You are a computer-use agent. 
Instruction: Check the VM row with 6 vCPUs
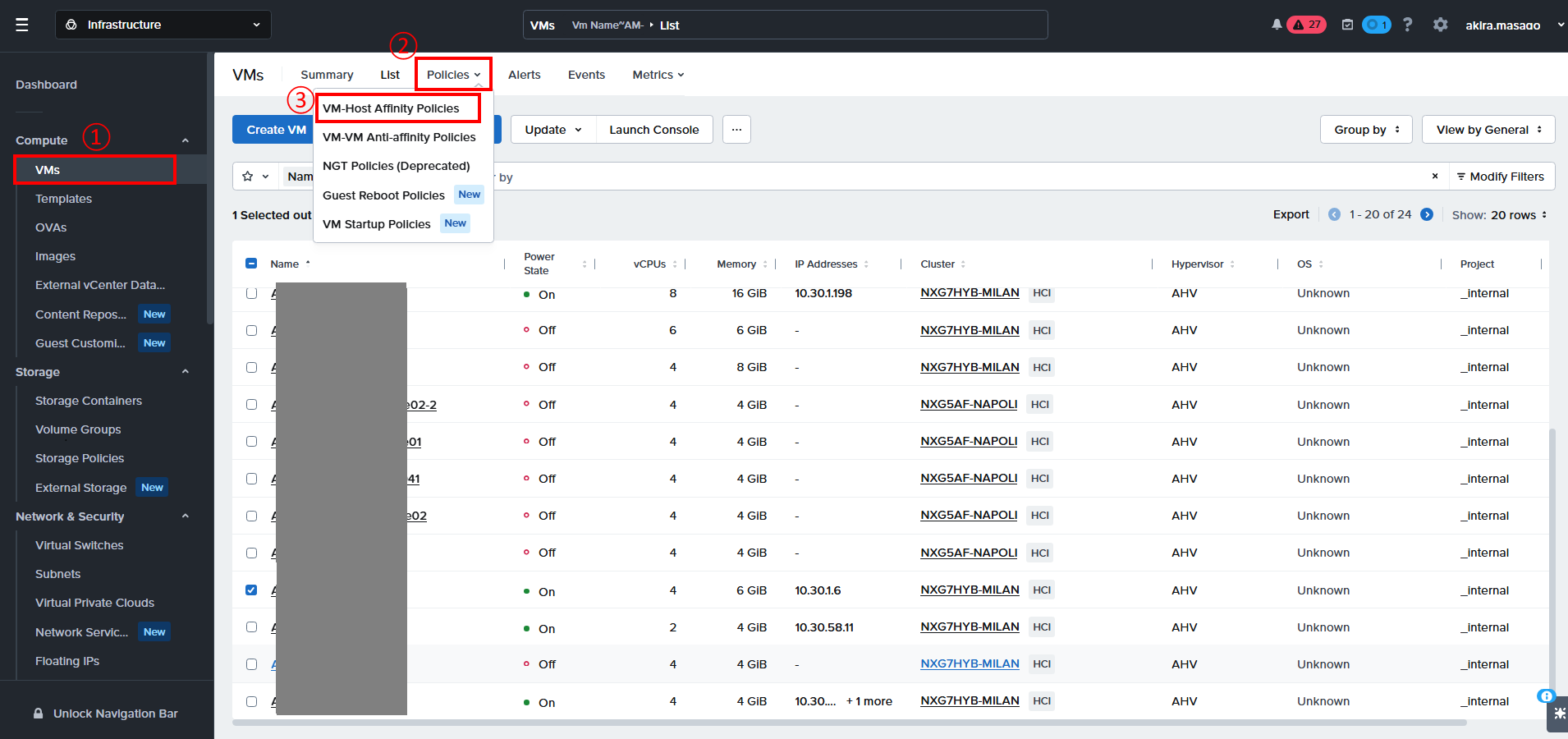pos(251,330)
